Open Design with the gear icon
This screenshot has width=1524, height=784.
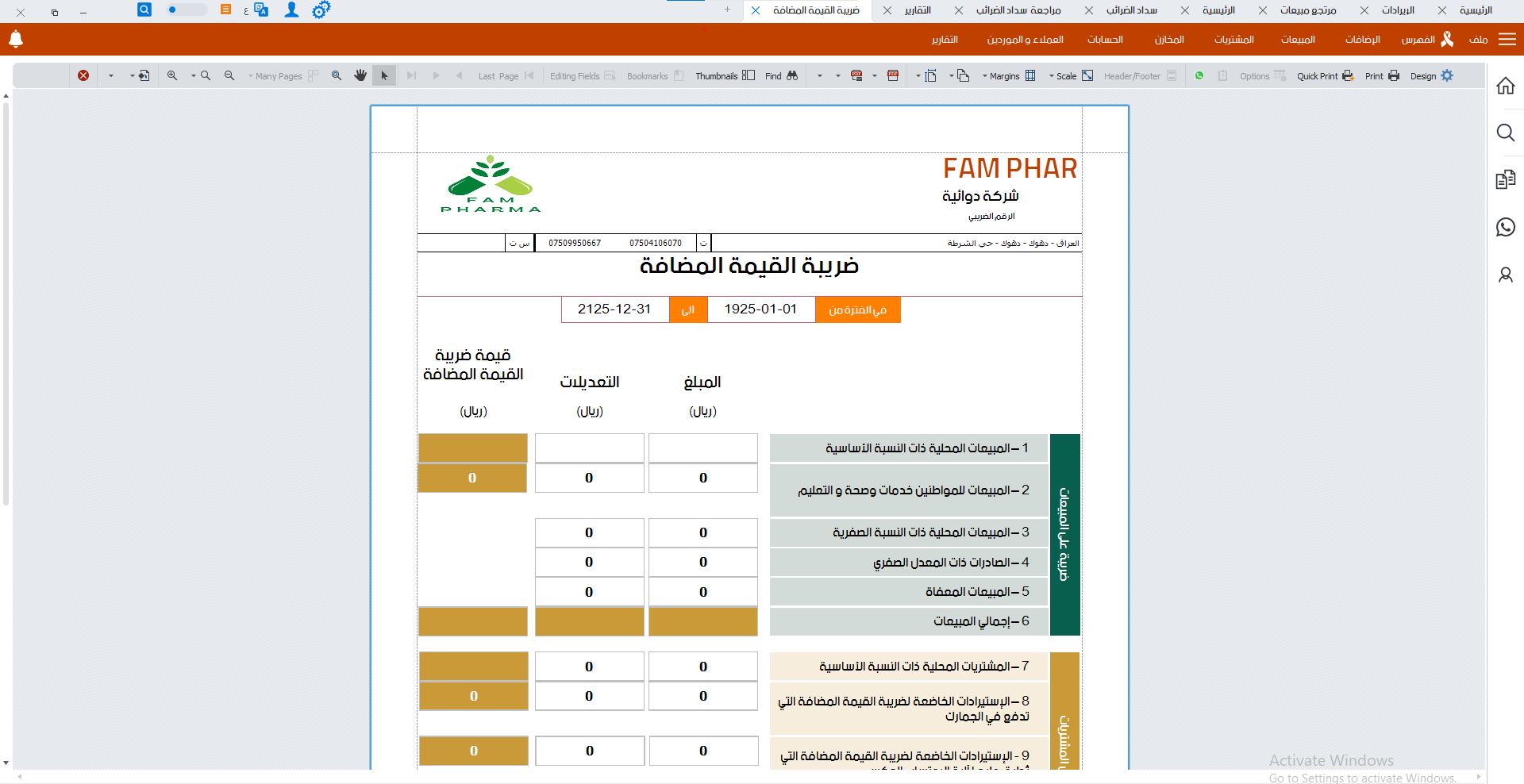click(x=1431, y=75)
